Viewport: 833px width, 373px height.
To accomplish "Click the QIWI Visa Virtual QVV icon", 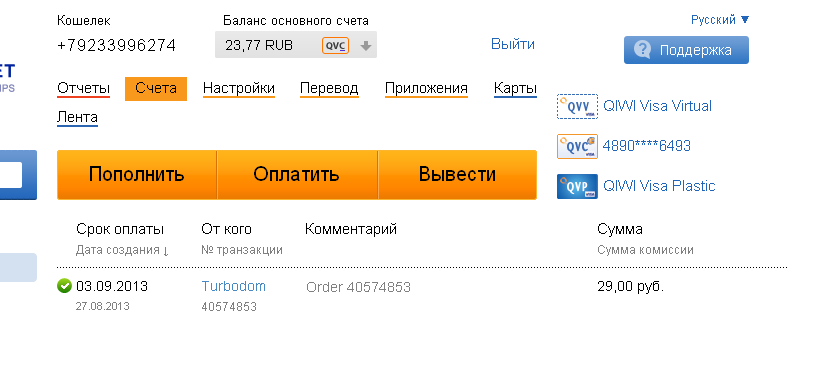I will point(577,106).
